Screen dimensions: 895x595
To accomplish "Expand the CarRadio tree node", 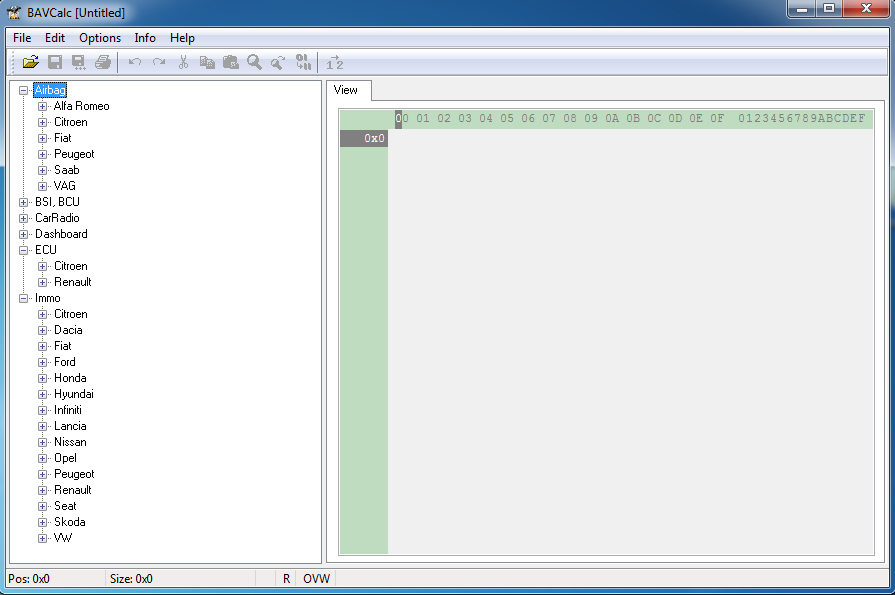I will point(24,218).
